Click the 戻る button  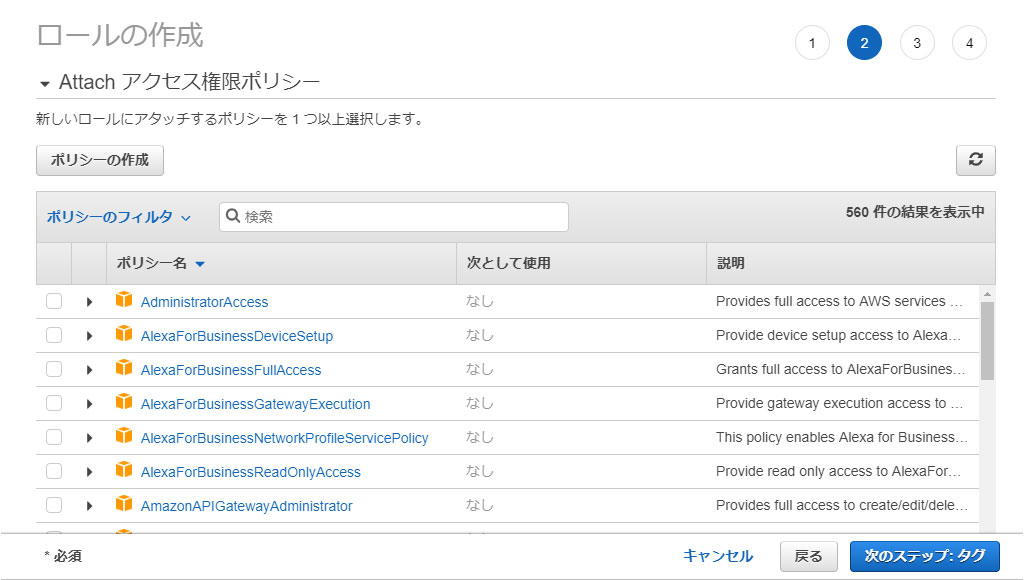point(808,556)
